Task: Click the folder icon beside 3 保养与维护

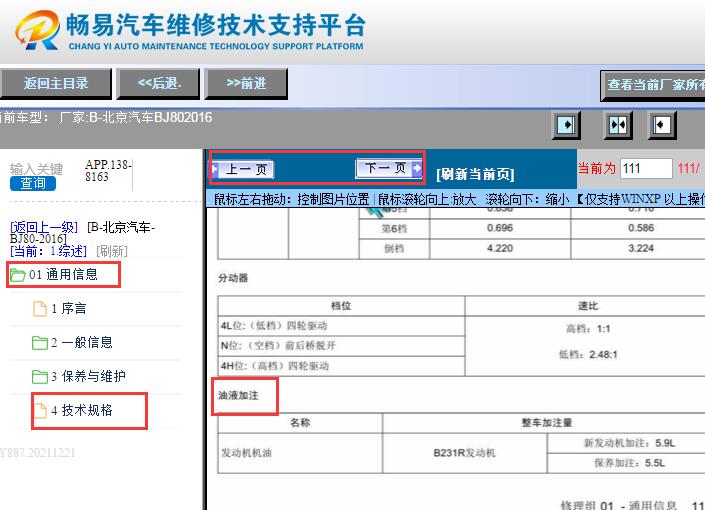Action: coord(40,376)
